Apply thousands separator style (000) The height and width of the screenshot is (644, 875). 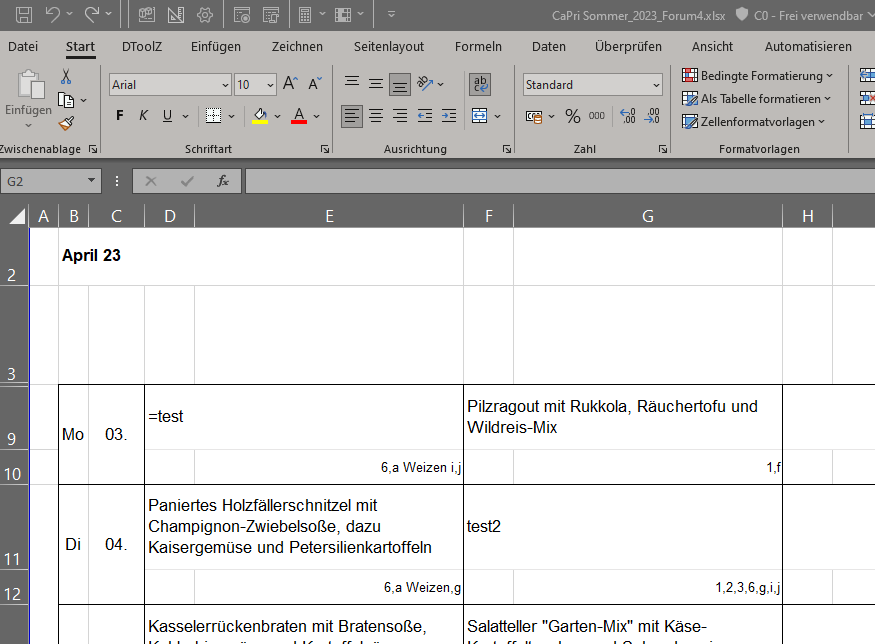[x=597, y=116]
